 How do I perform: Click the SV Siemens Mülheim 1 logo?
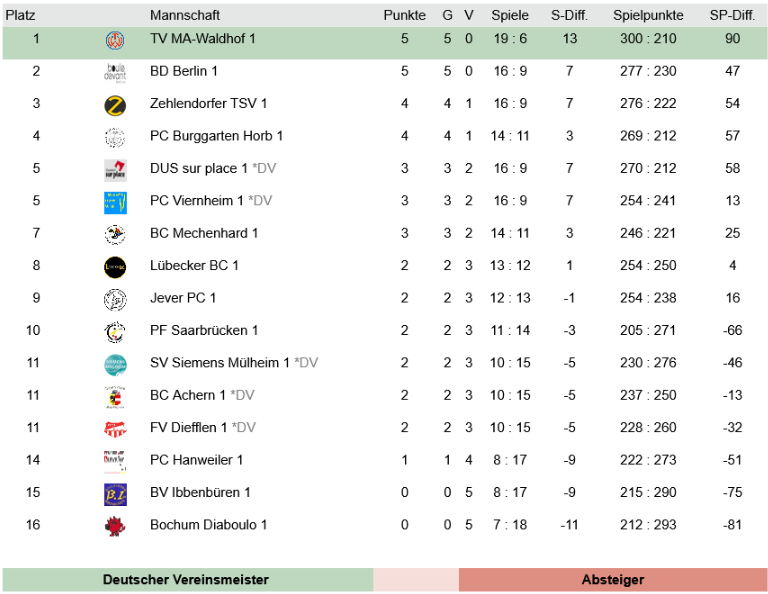tap(115, 363)
